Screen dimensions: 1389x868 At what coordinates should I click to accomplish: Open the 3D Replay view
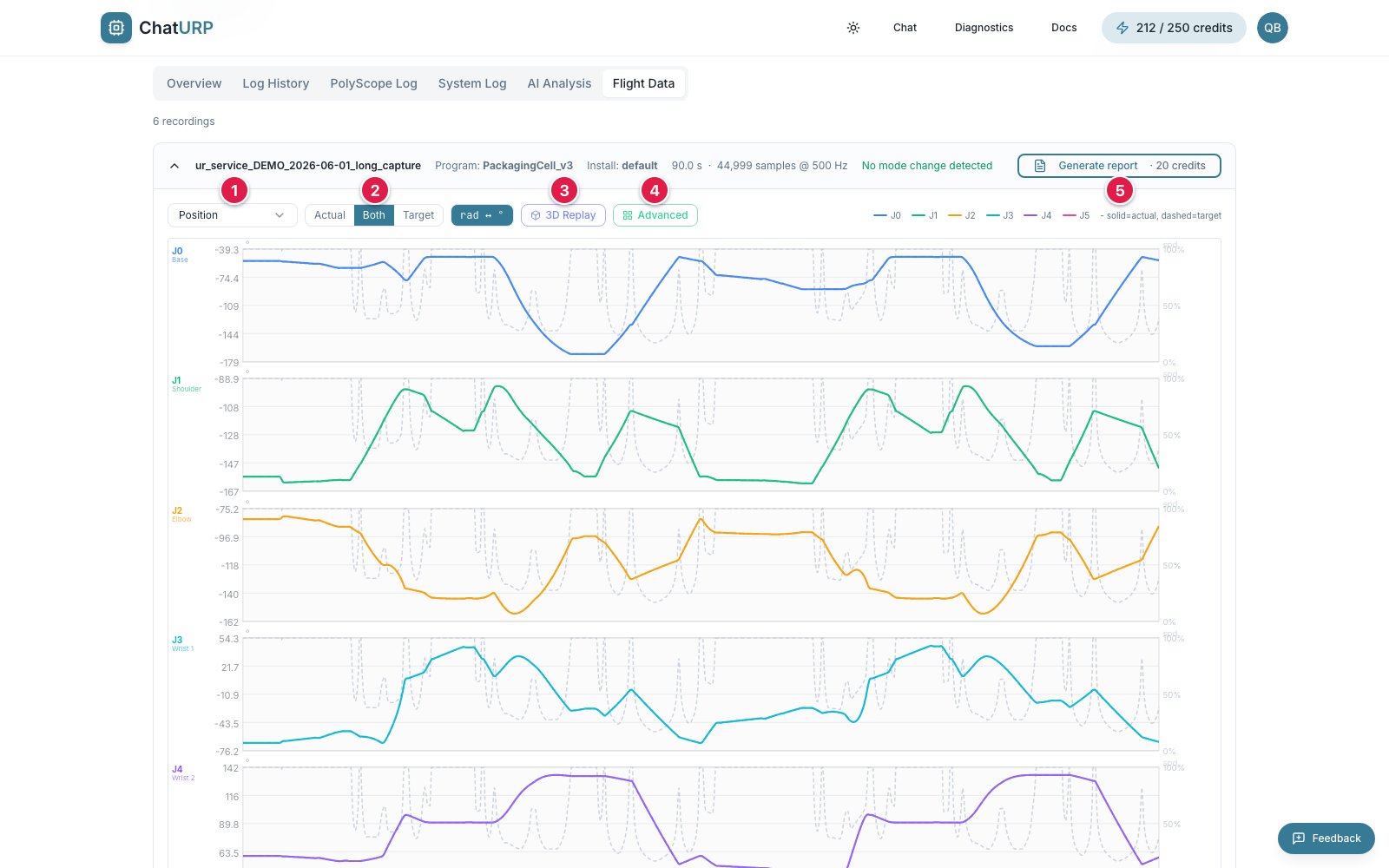[x=563, y=215]
